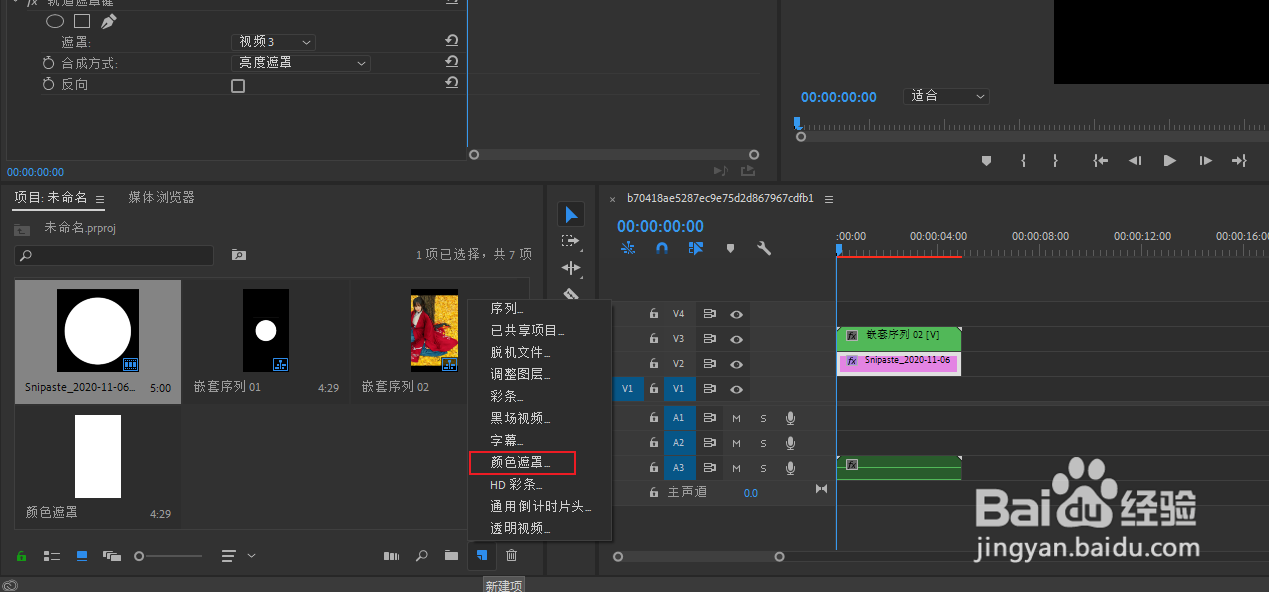This screenshot has height=592, width=1269.
Task: Step forward one frame
Action: coord(1206,160)
